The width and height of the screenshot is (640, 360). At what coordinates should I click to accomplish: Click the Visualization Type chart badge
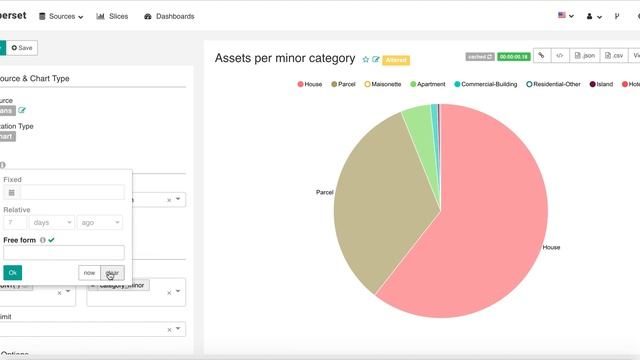click(x=7, y=136)
